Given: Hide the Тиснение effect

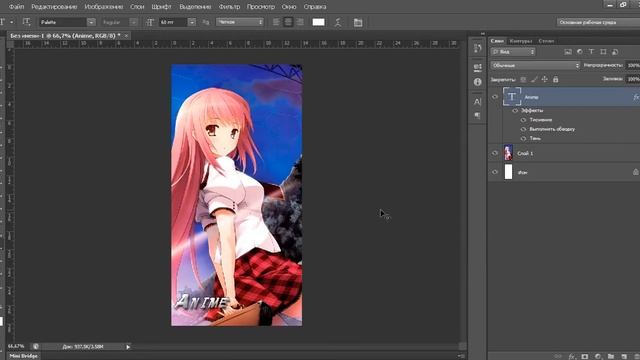Looking at the screenshot, I should pos(523,120).
